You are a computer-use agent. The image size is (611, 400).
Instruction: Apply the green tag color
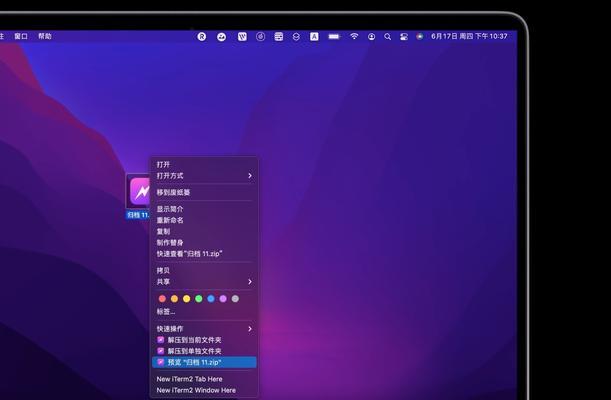[199, 299]
